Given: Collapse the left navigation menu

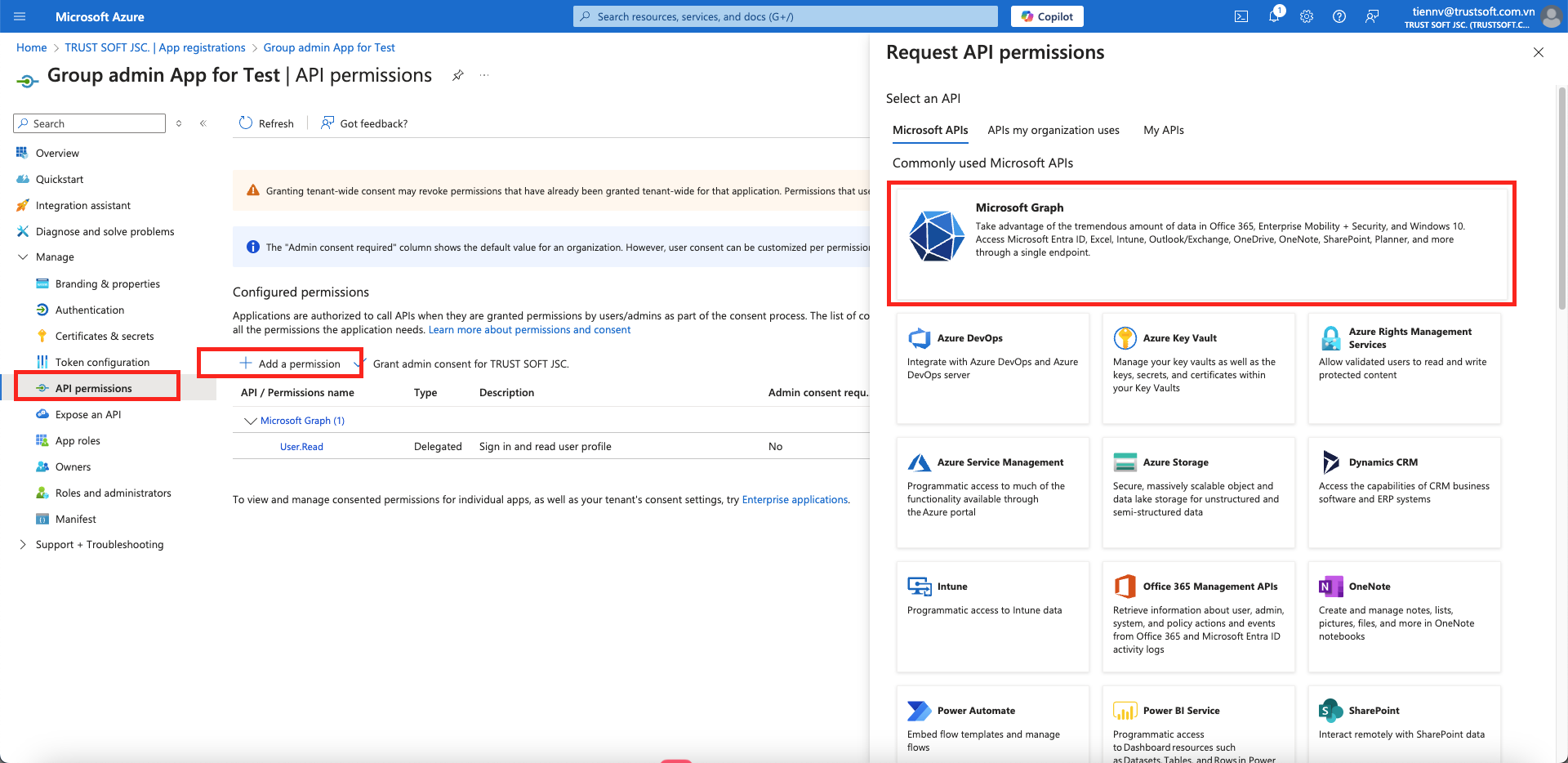Looking at the screenshot, I should point(203,123).
